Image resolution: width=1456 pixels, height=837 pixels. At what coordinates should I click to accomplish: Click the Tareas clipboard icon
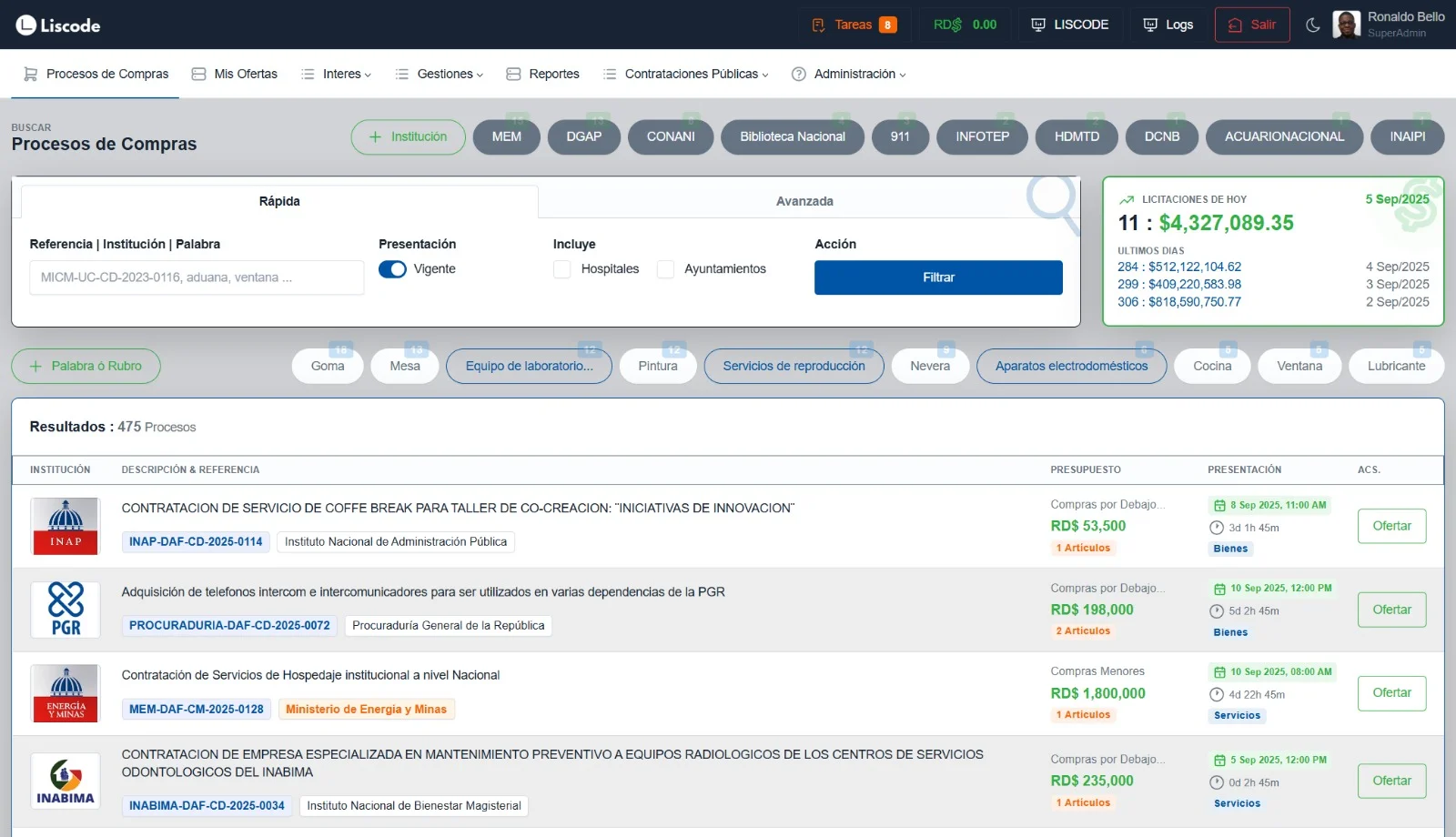click(x=818, y=25)
